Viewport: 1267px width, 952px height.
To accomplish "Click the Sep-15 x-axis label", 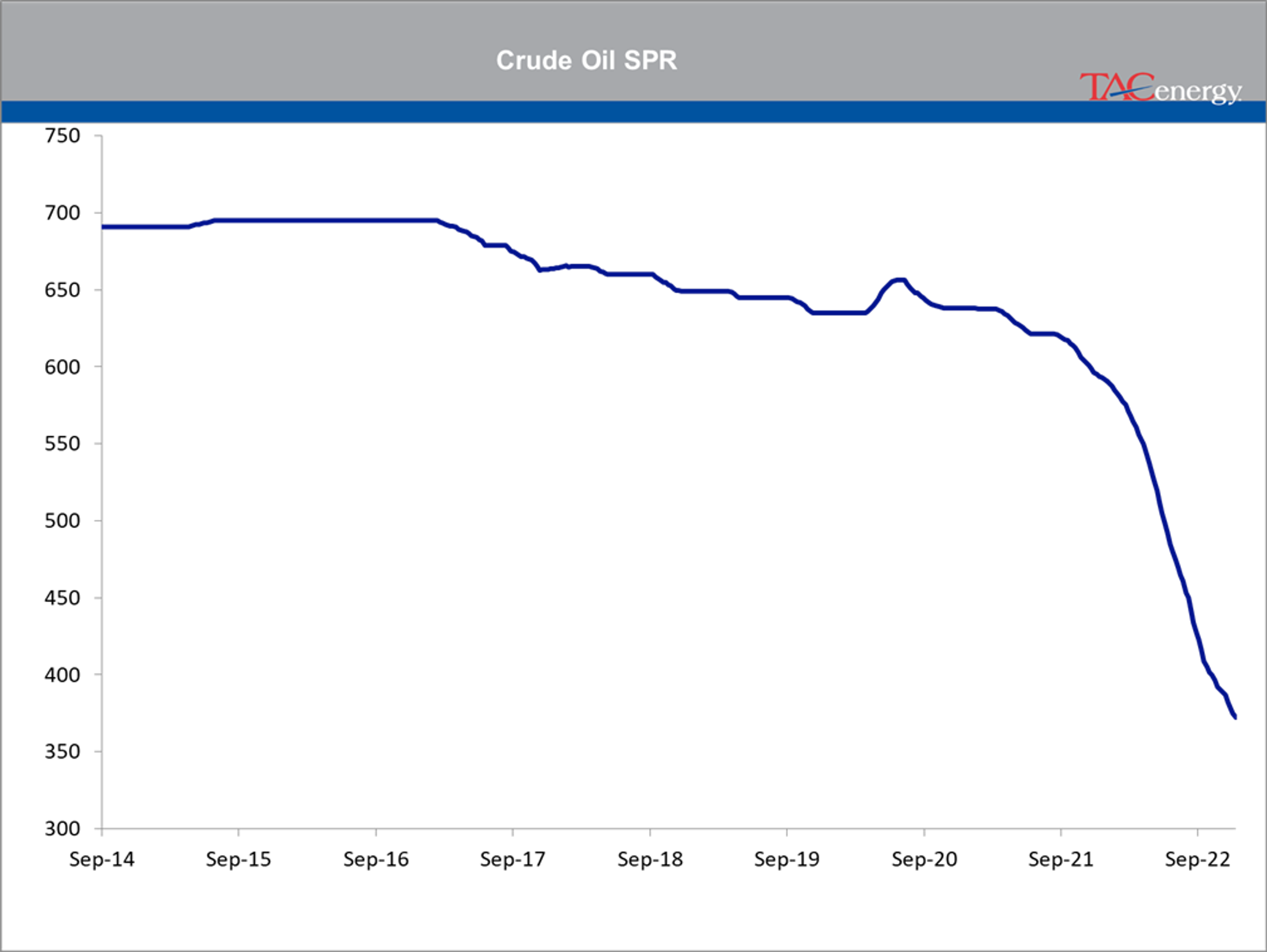I will coord(238,860).
